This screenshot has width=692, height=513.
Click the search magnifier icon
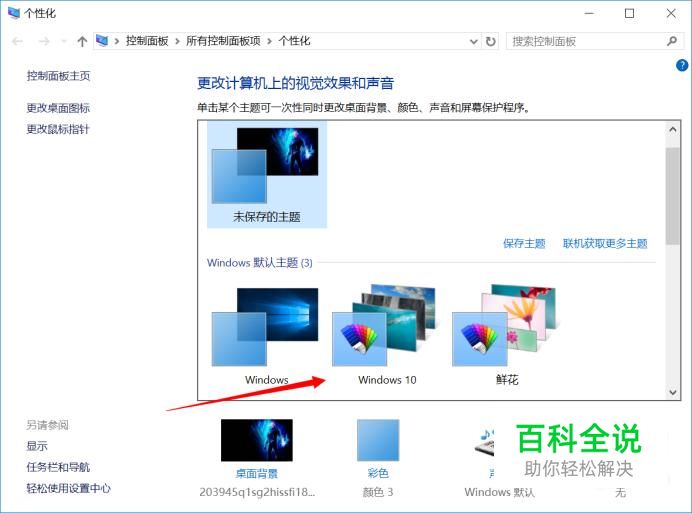672,41
